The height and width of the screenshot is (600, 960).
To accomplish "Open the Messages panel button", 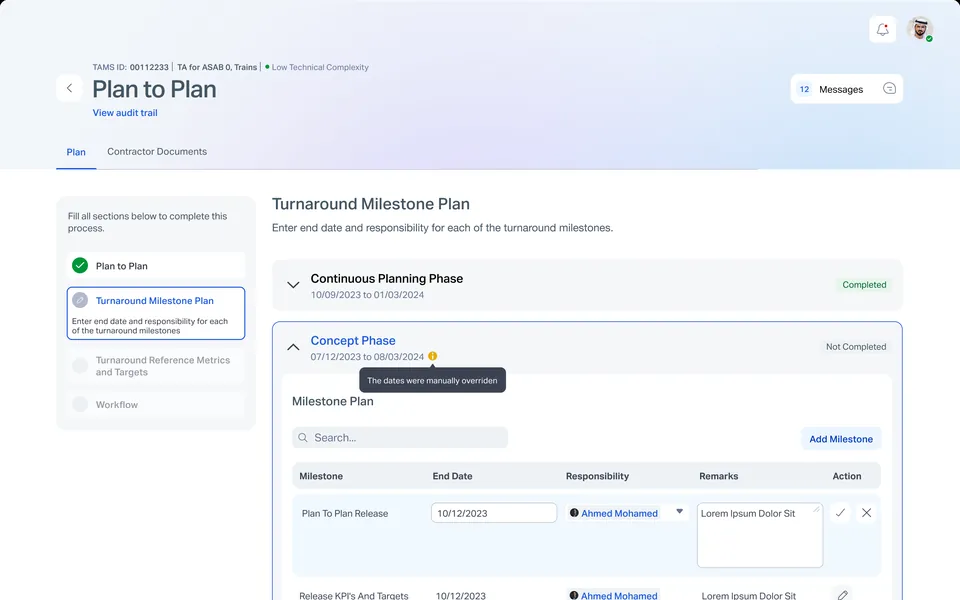I will [x=846, y=89].
